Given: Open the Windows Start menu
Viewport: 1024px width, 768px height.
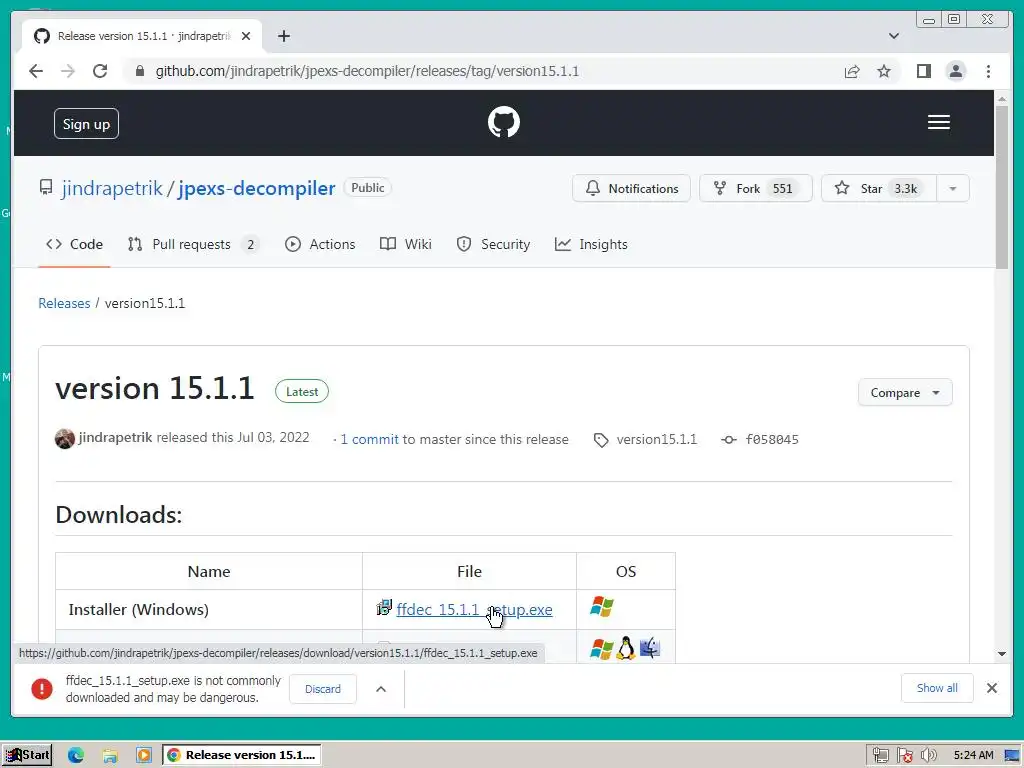Looking at the screenshot, I should tap(27, 755).
